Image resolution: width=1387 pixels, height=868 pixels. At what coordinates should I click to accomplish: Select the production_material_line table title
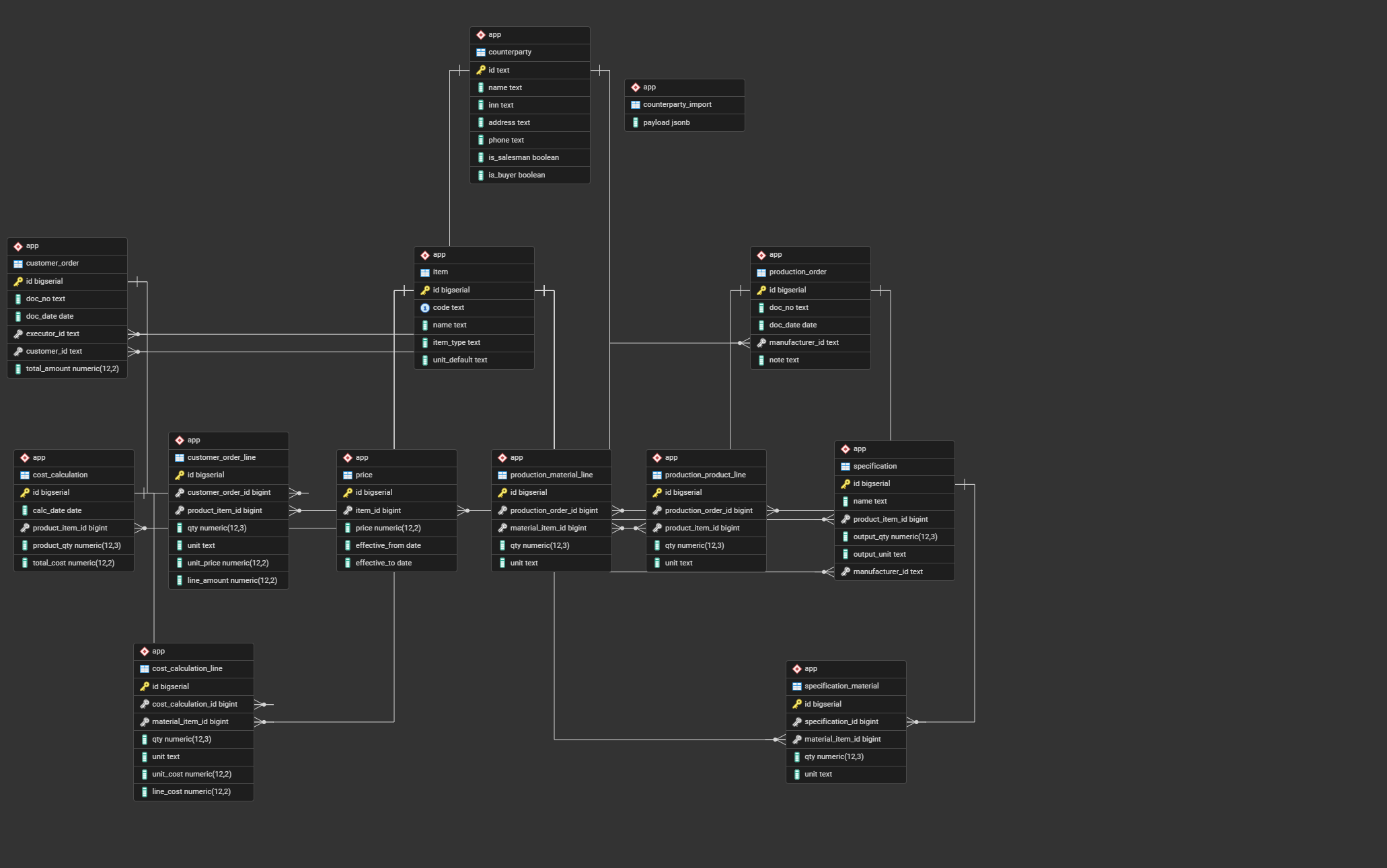click(551, 475)
